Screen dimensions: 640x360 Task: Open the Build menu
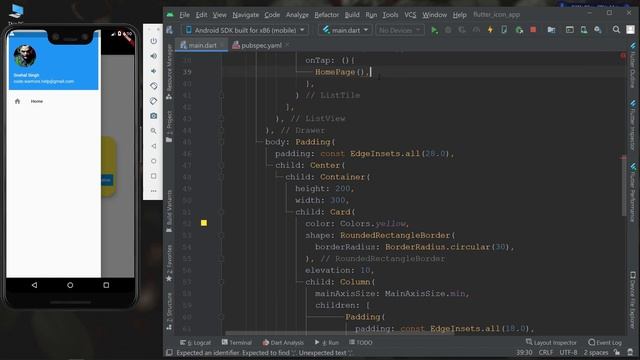pos(352,15)
